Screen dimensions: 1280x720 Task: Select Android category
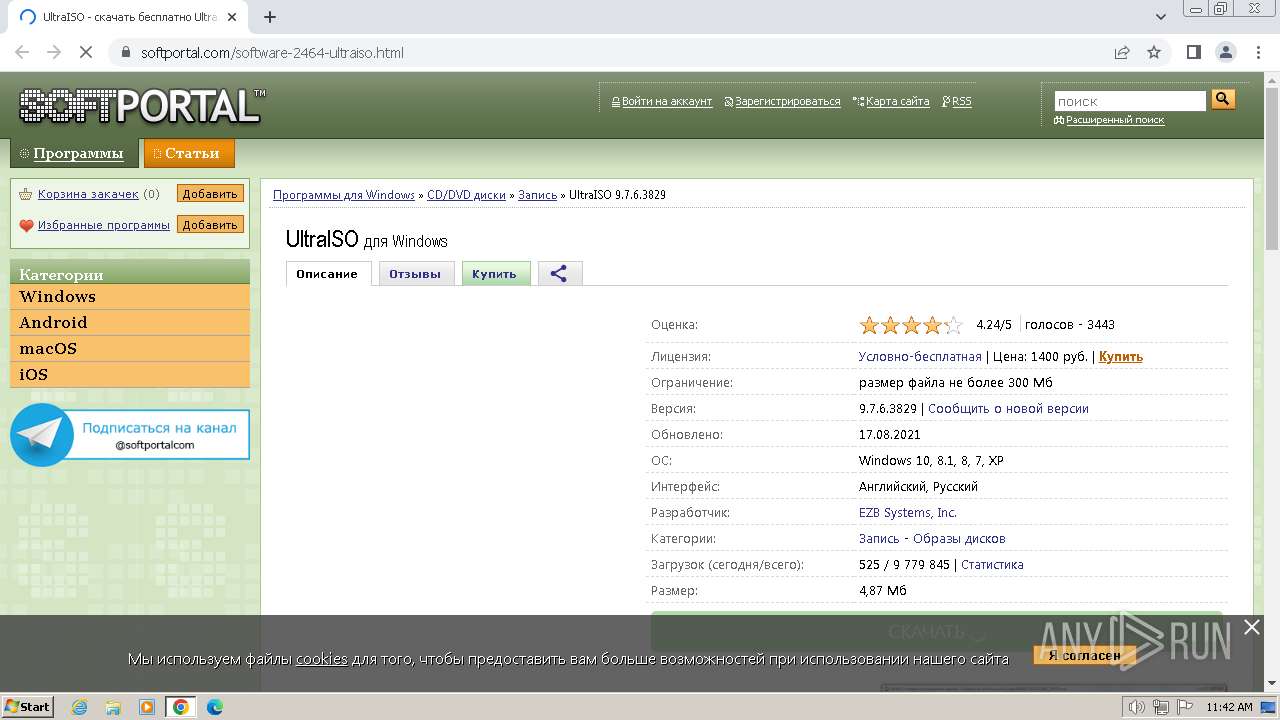tap(130, 323)
